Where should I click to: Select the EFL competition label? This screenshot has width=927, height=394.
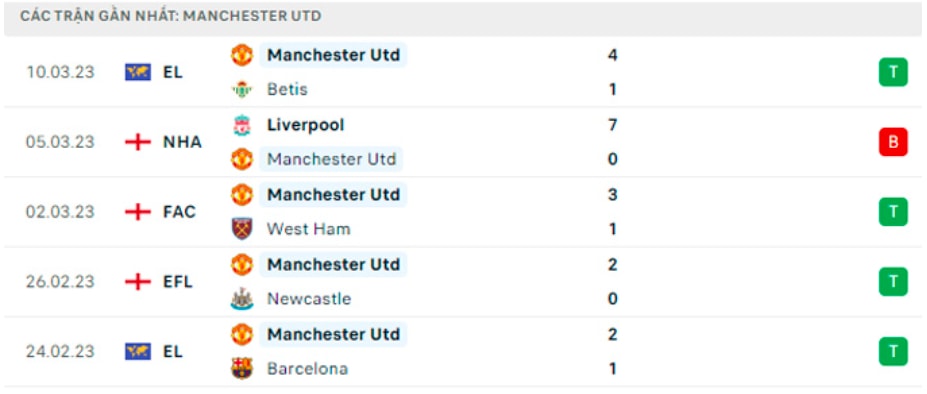click(x=178, y=282)
